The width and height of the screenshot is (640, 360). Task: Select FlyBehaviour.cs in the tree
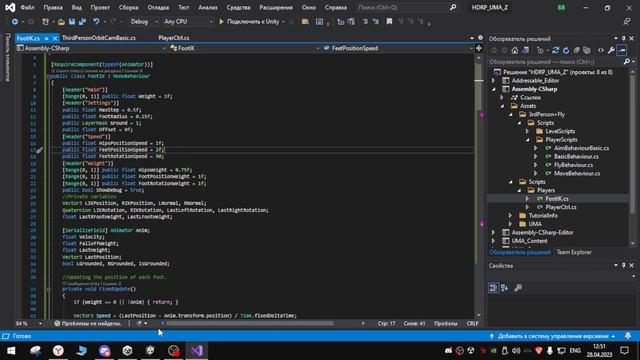point(573,165)
